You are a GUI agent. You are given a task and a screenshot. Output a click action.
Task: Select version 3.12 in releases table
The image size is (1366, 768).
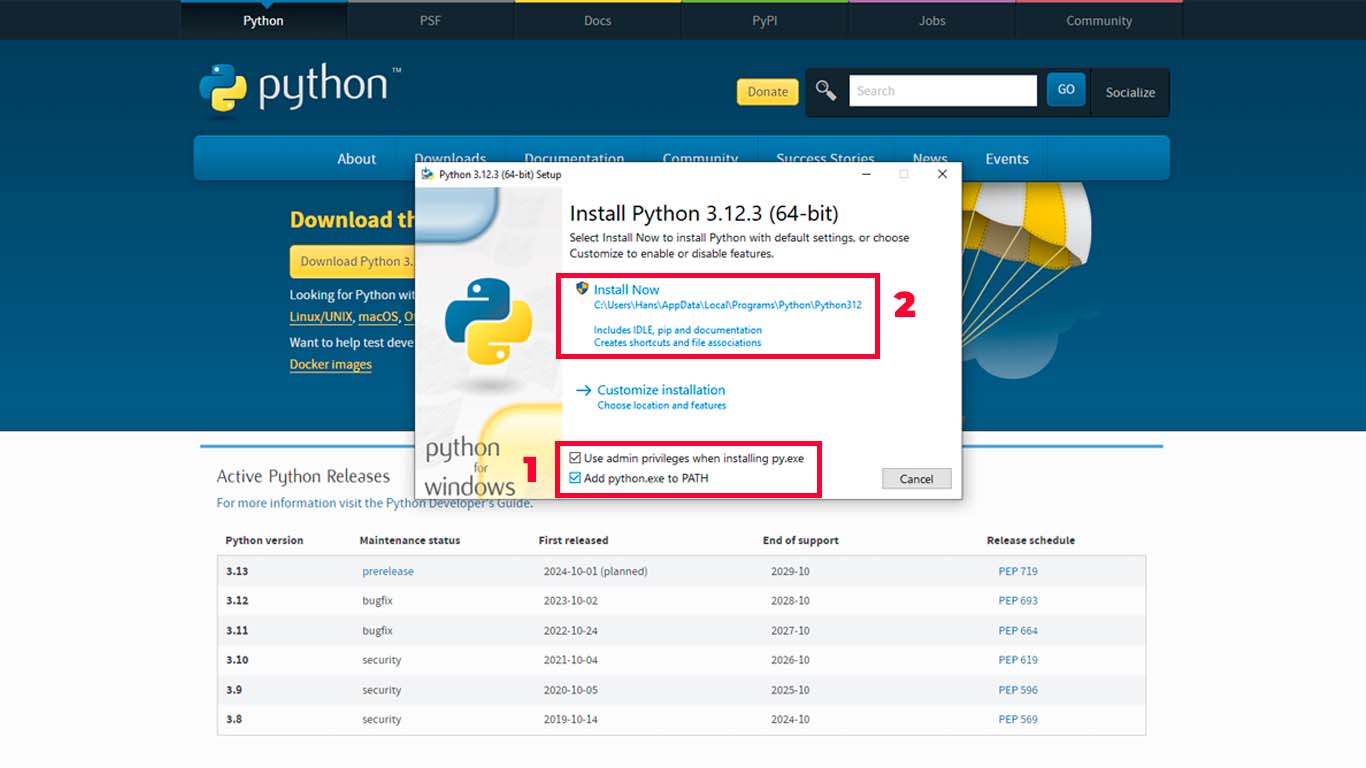(x=237, y=601)
